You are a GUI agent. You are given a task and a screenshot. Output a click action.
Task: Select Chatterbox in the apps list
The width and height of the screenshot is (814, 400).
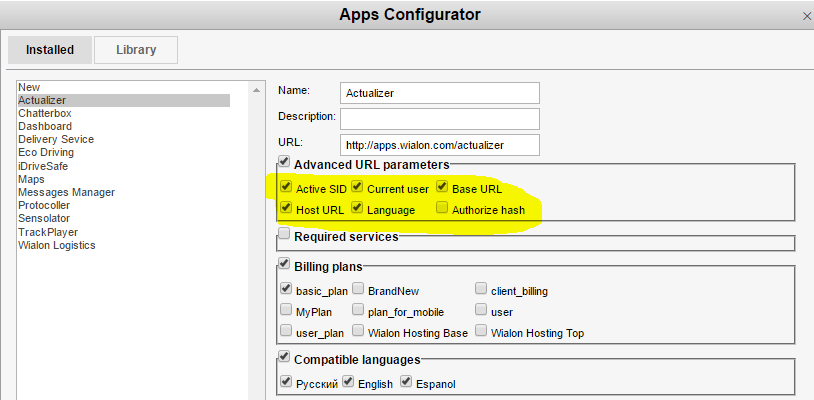click(x=45, y=114)
